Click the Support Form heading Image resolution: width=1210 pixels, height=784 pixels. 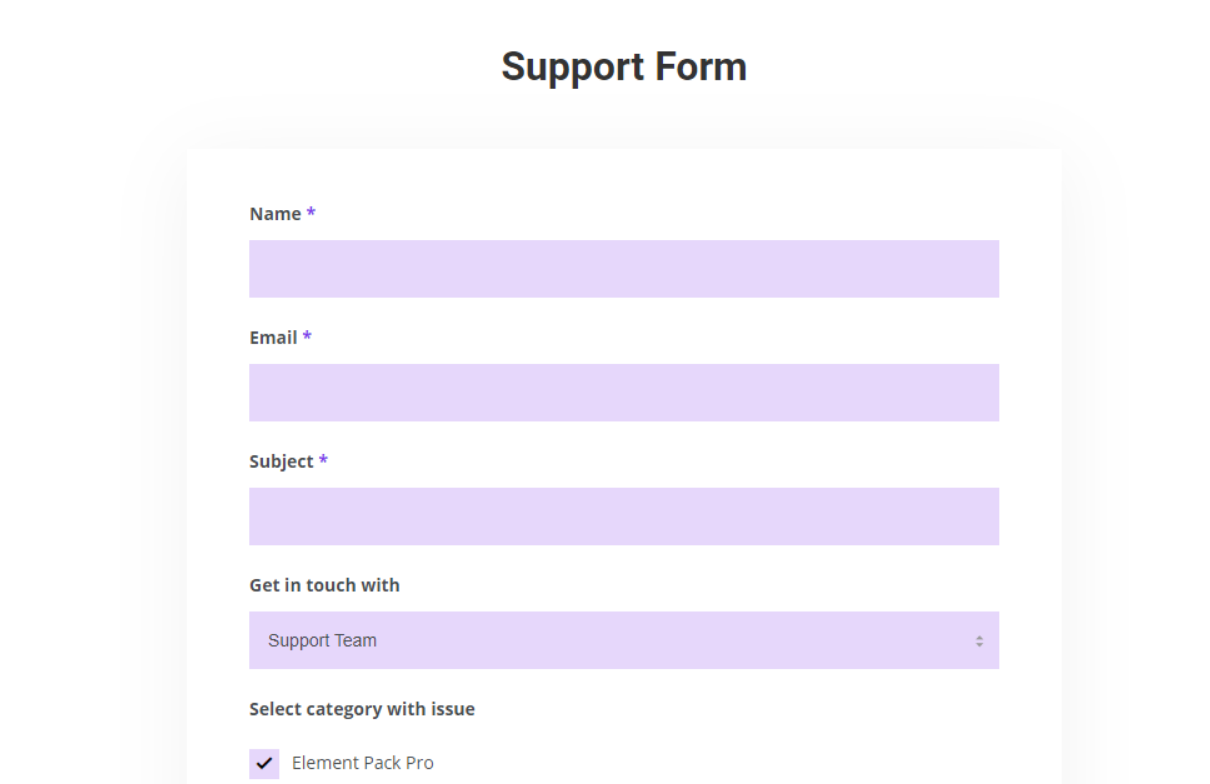pyautogui.click(x=623, y=67)
